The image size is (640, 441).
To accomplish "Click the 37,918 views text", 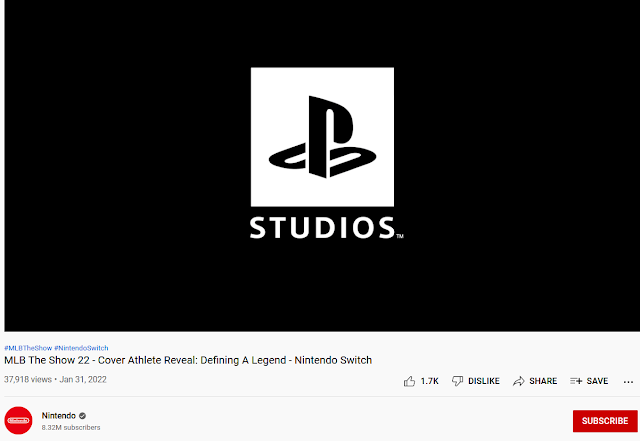I will 28,379.
